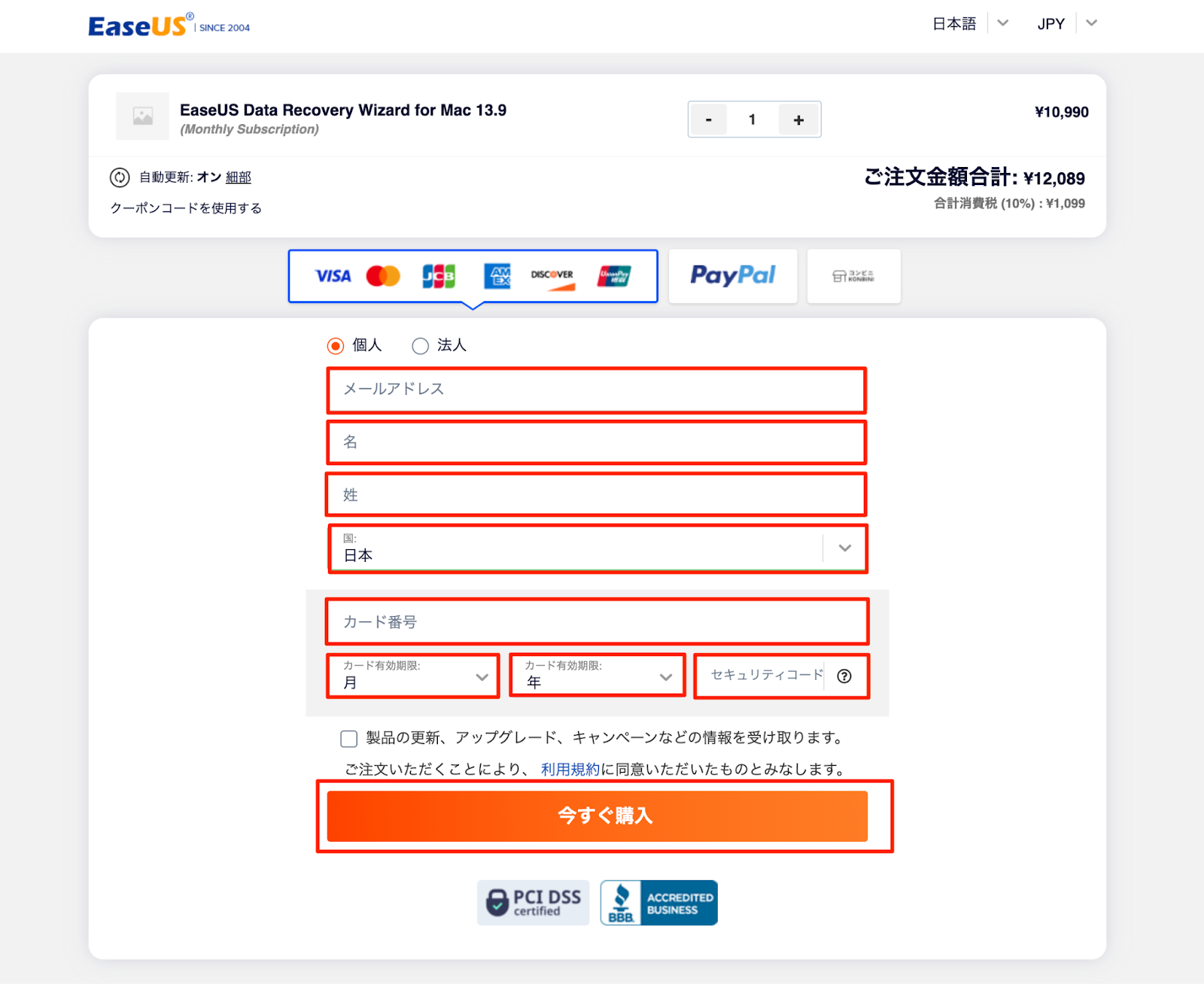Focus the メールアドレス input field
This screenshot has height=984, width=1204.
click(597, 390)
